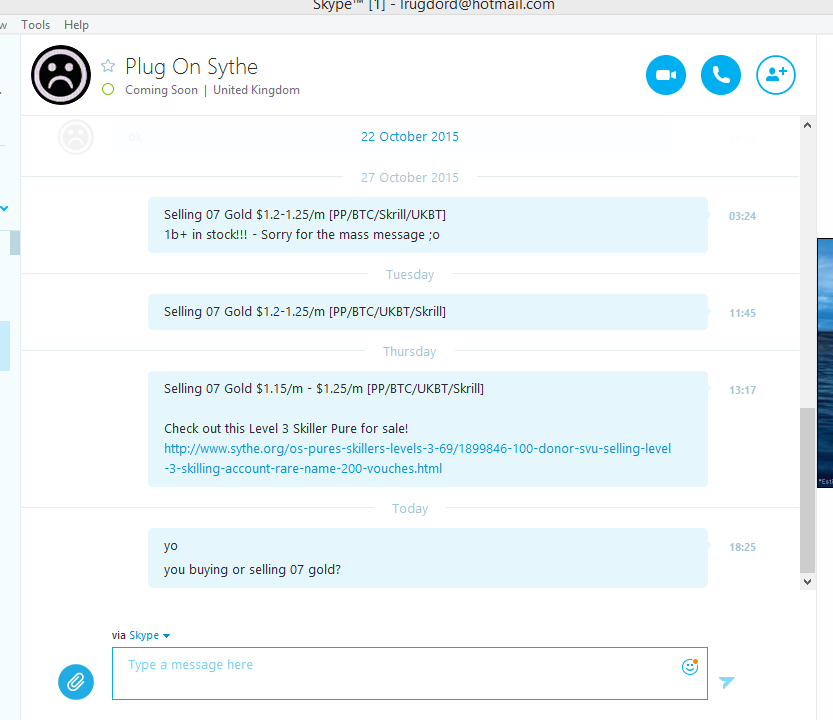
Task: Select 'you buying or selling 07 gold?' message
Action: pyautogui.click(x=252, y=570)
